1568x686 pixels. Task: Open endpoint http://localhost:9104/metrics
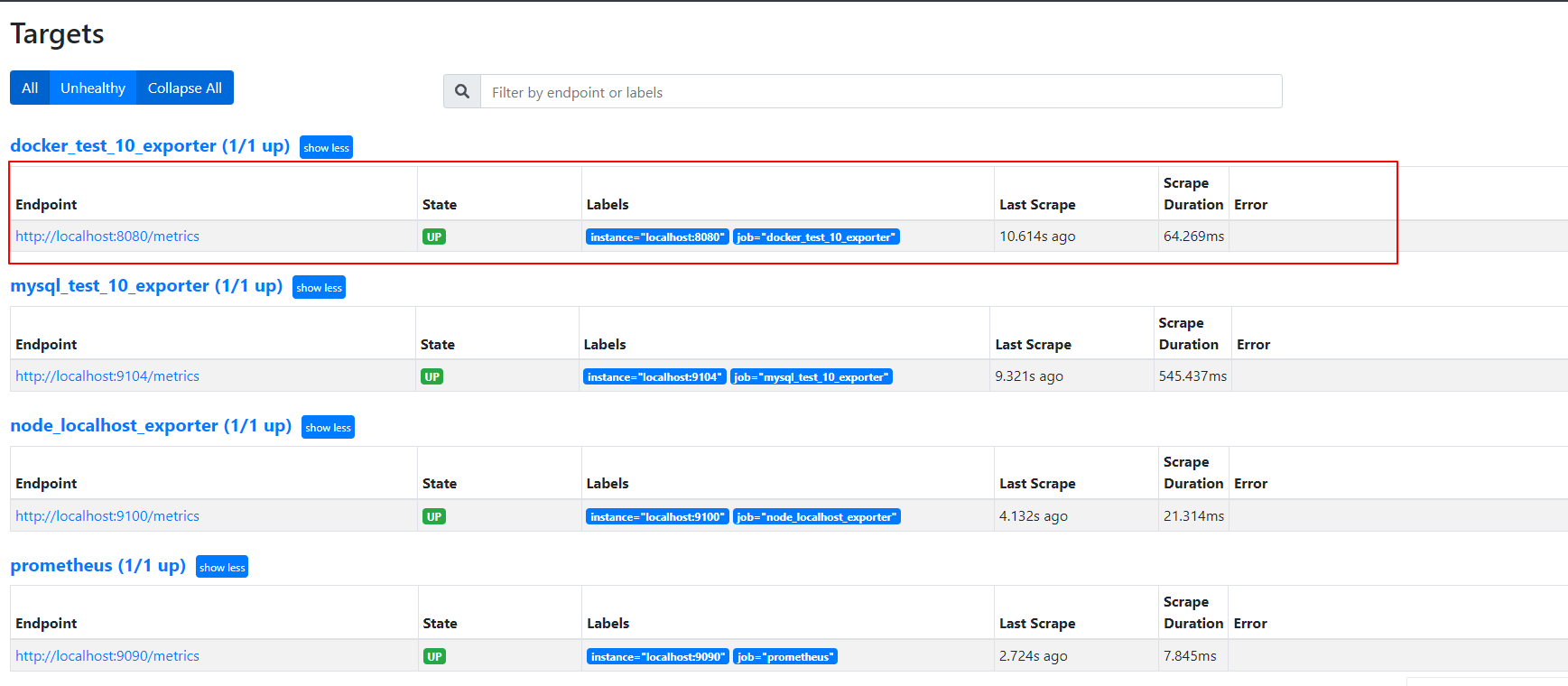coord(107,375)
